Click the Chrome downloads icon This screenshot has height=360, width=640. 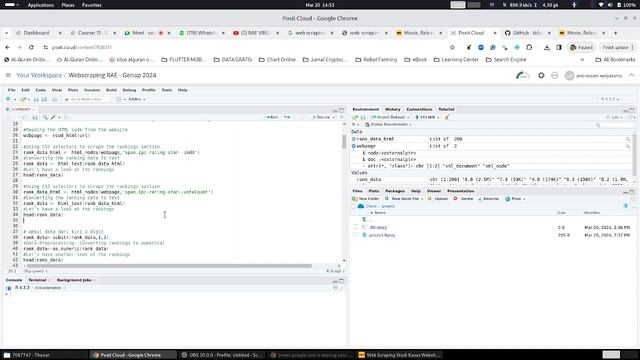547,47
